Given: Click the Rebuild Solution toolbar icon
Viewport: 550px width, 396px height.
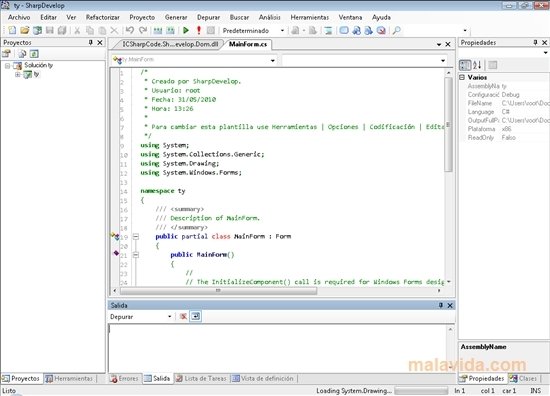Looking at the screenshot, I should pyautogui.click(x=170, y=31).
